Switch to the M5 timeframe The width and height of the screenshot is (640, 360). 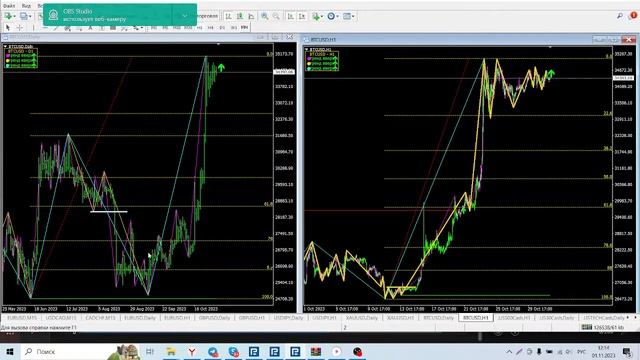[165, 28]
